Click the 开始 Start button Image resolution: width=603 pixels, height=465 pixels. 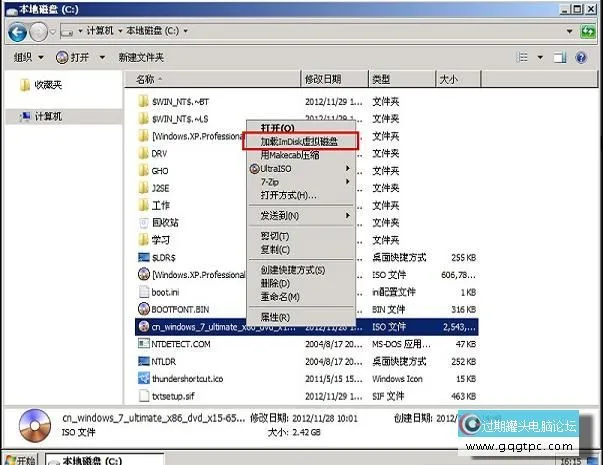(x=20, y=460)
